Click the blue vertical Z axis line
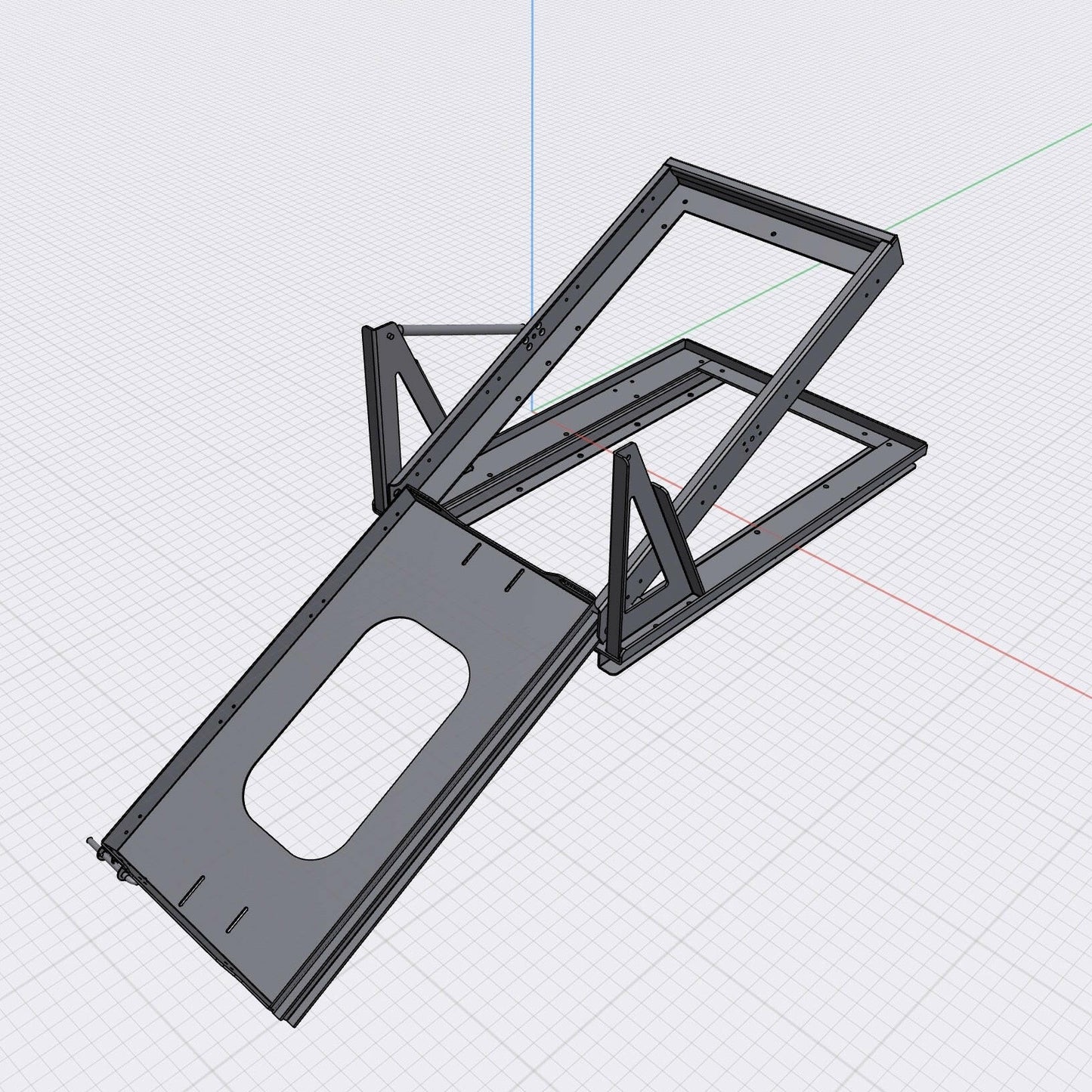Viewport: 1092px width, 1092px height. 532,151
